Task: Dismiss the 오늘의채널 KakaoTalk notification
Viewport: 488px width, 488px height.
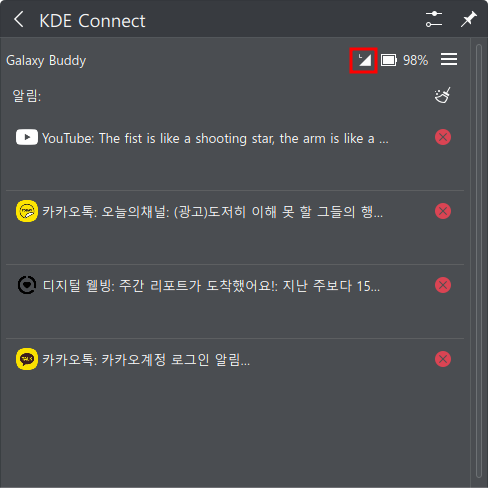Action: (x=443, y=211)
